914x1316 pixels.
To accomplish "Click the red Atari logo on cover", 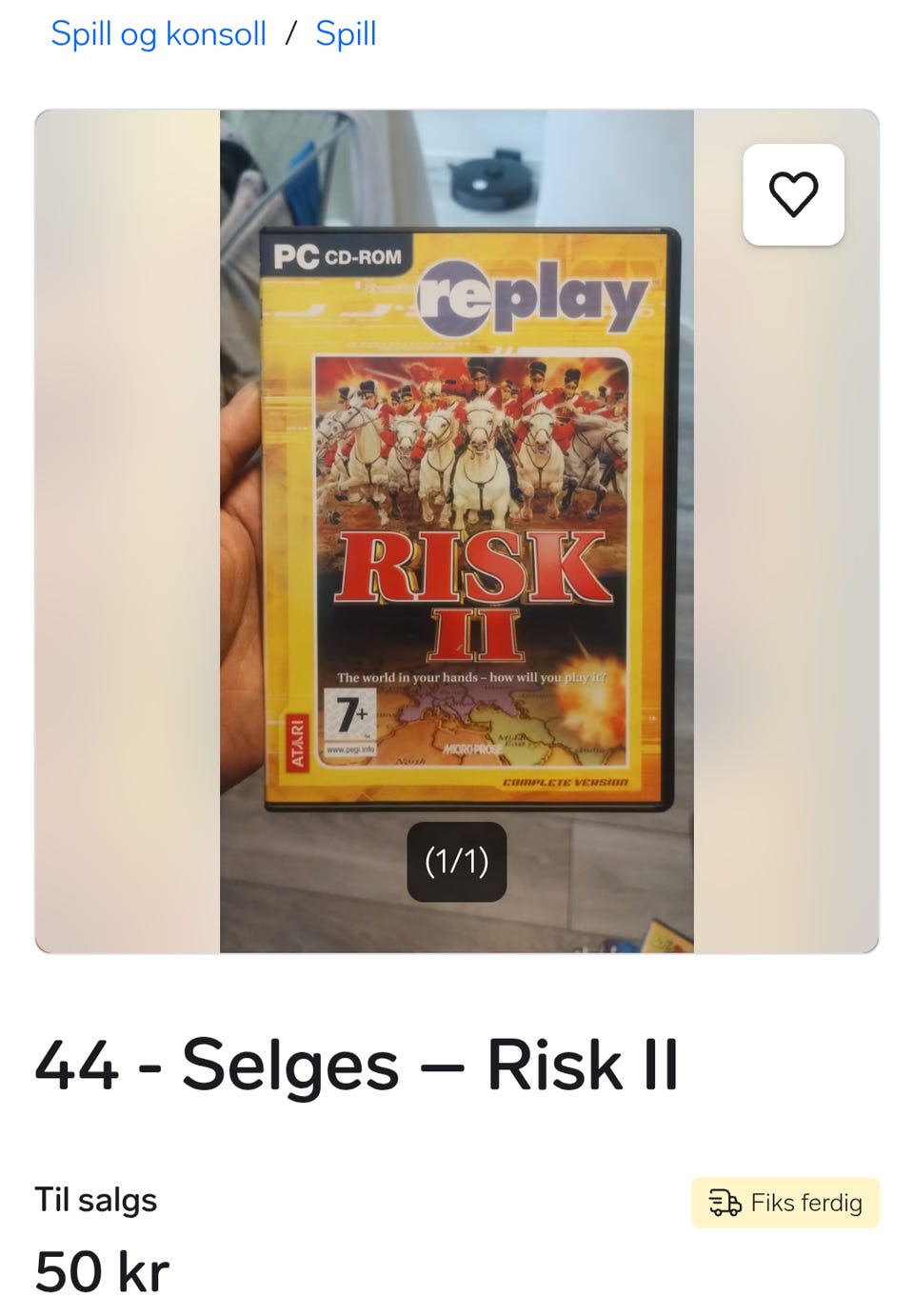I will coord(298,743).
